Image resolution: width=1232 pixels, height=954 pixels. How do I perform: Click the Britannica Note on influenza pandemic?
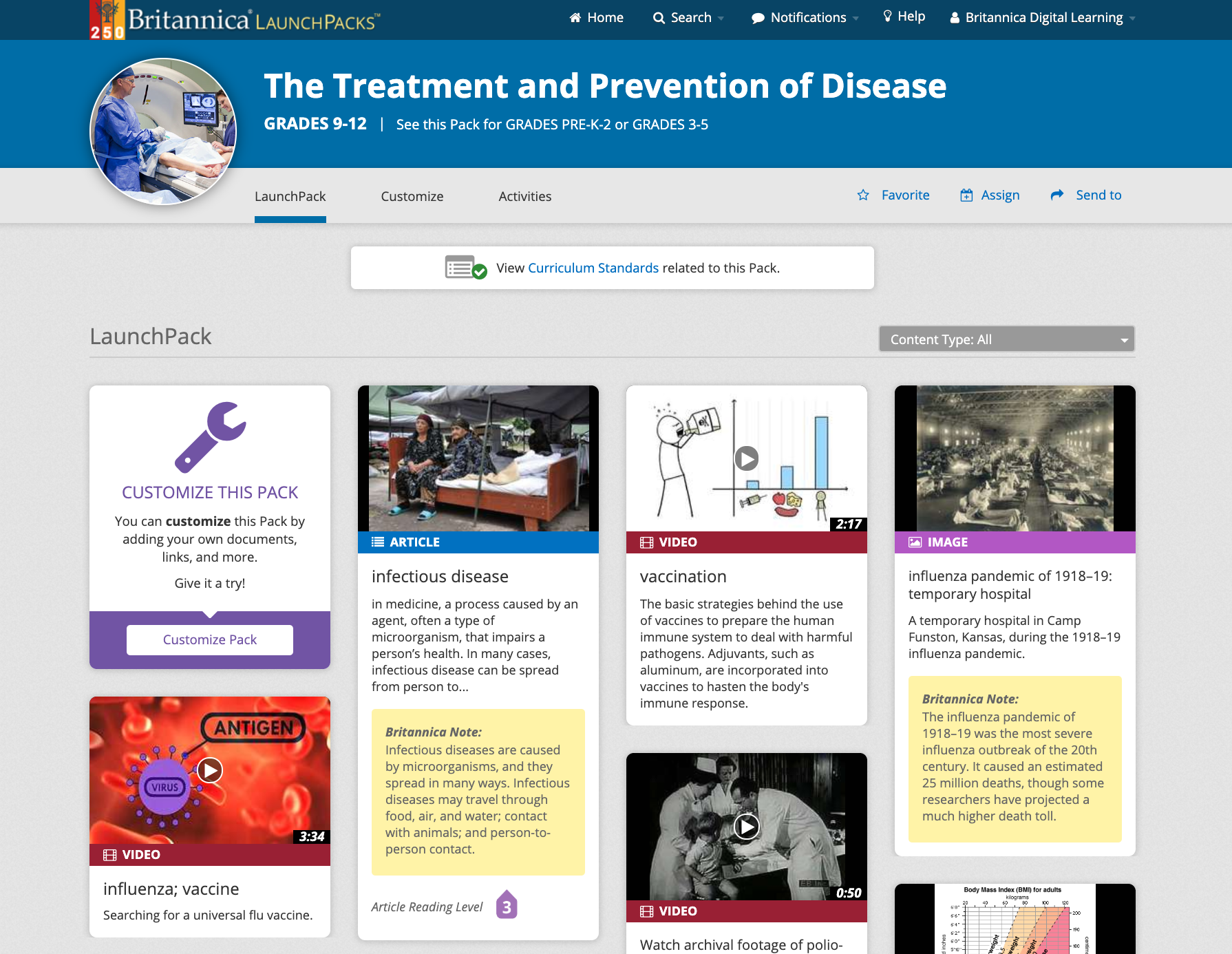pyautogui.click(x=1015, y=759)
